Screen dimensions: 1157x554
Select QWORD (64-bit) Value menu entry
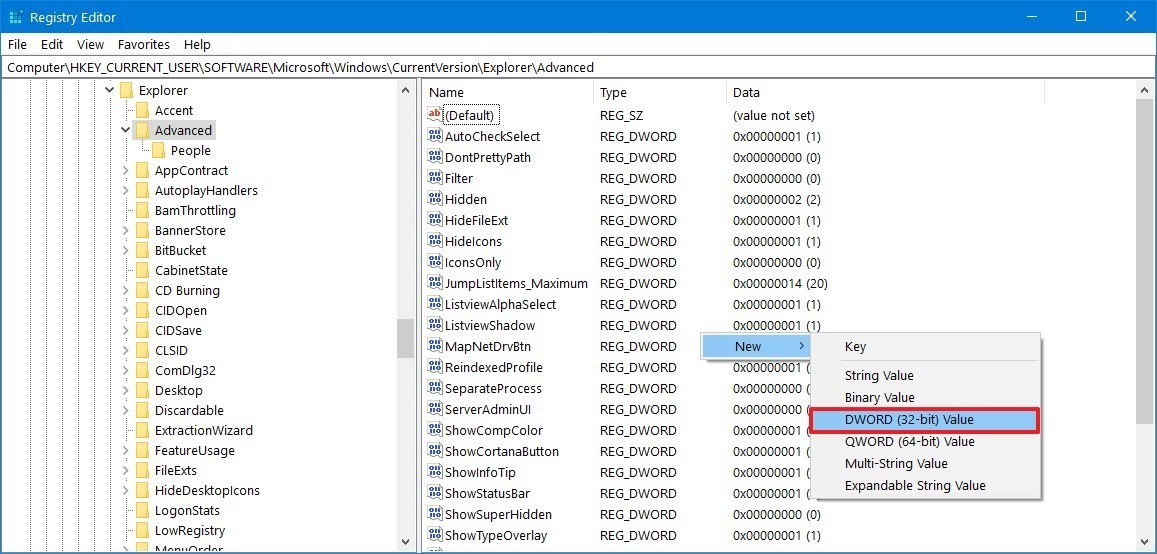click(x=909, y=441)
